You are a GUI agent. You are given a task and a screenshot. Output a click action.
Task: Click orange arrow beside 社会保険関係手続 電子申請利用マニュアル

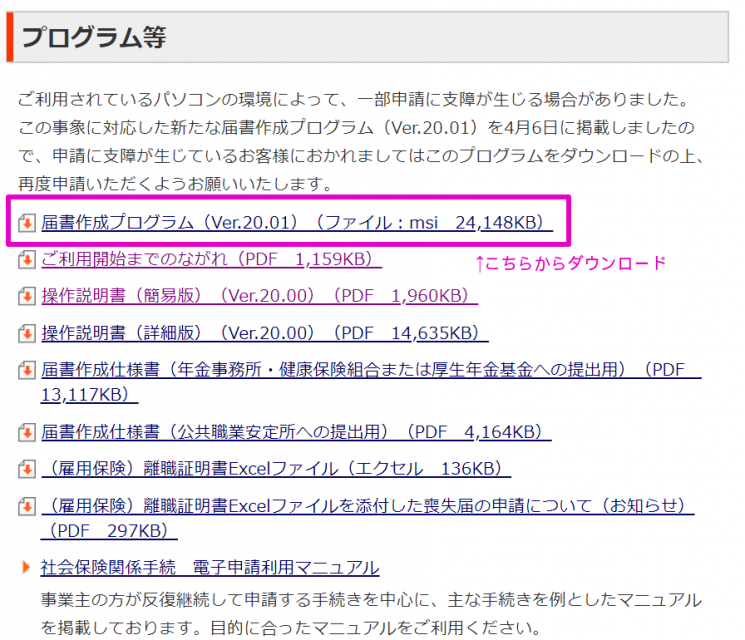click(26, 567)
